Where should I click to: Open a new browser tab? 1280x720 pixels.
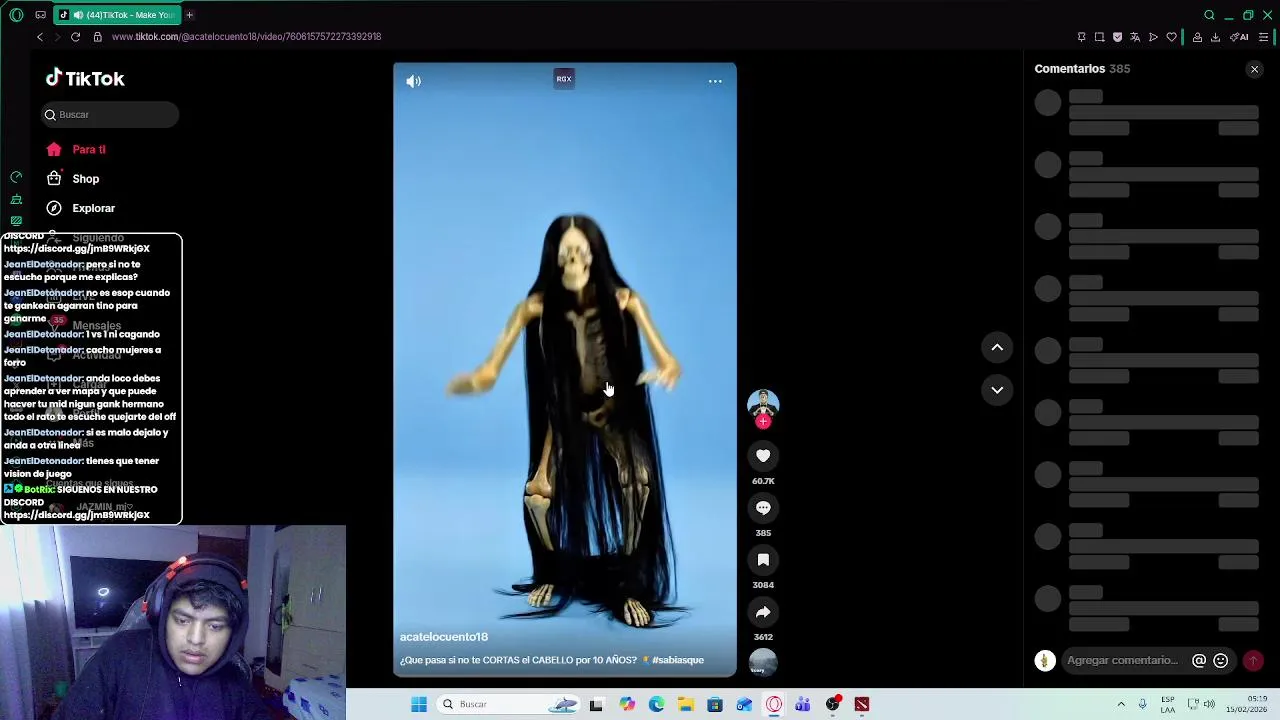click(189, 15)
